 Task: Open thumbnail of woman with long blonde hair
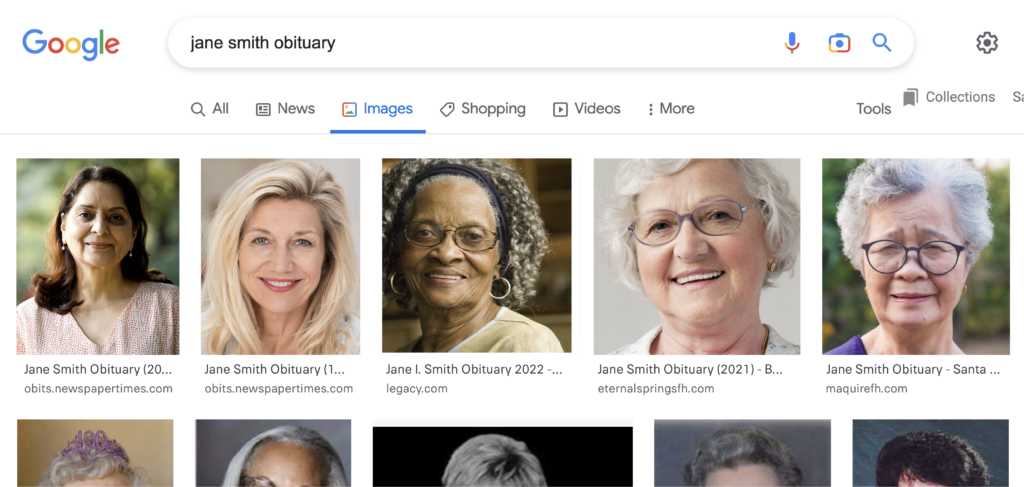280,257
